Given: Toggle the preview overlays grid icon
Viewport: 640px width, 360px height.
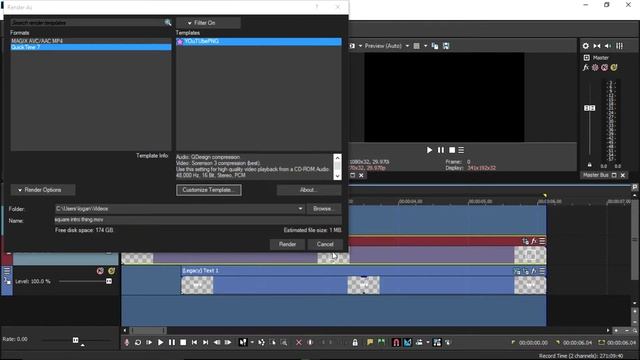Looking at the screenshot, I should (x=417, y=46).
